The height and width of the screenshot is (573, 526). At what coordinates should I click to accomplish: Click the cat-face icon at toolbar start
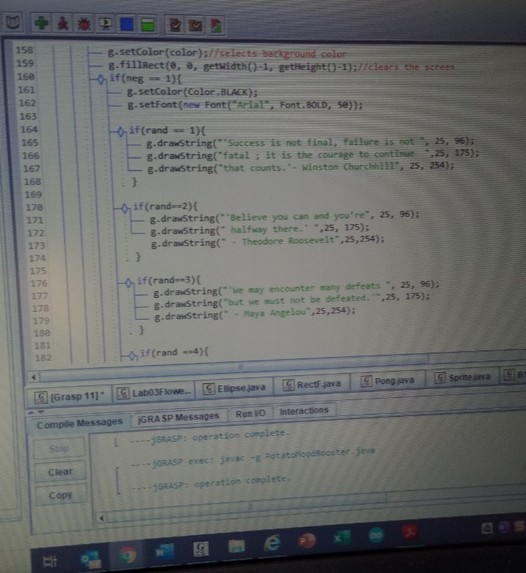(x=13, y=23)
